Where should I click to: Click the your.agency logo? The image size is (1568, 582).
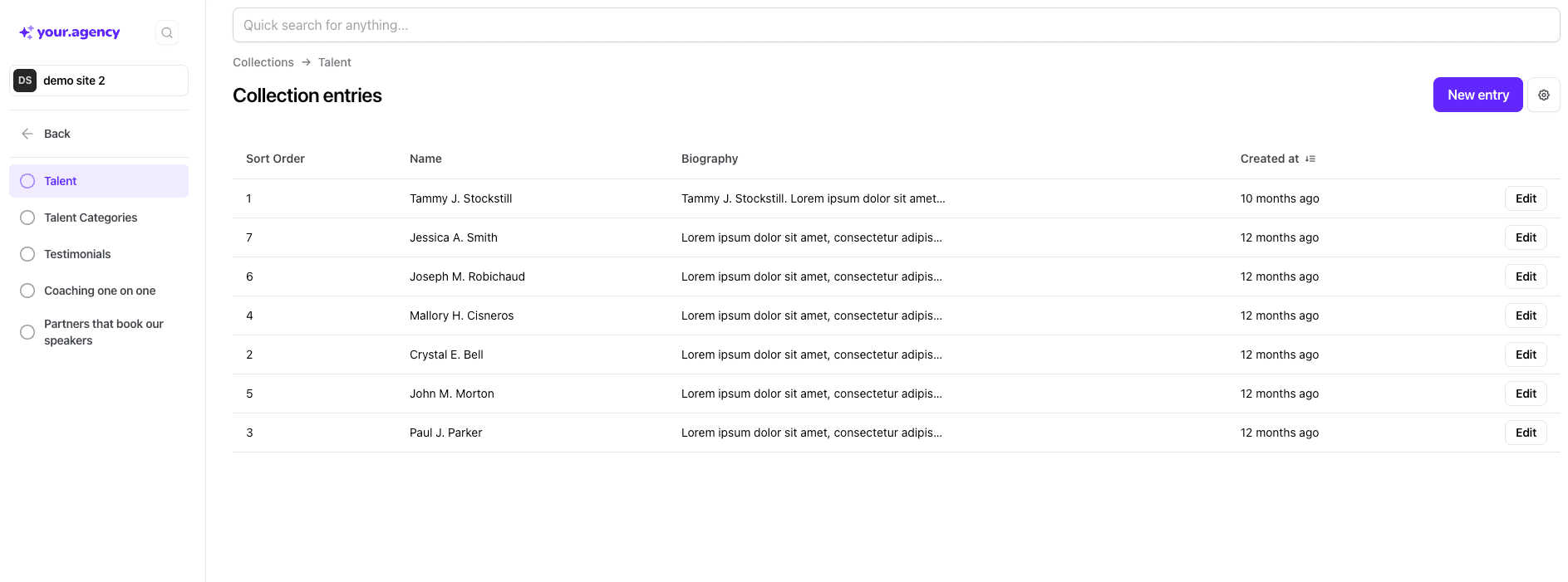pyautogui.click(x=70, y=32)
